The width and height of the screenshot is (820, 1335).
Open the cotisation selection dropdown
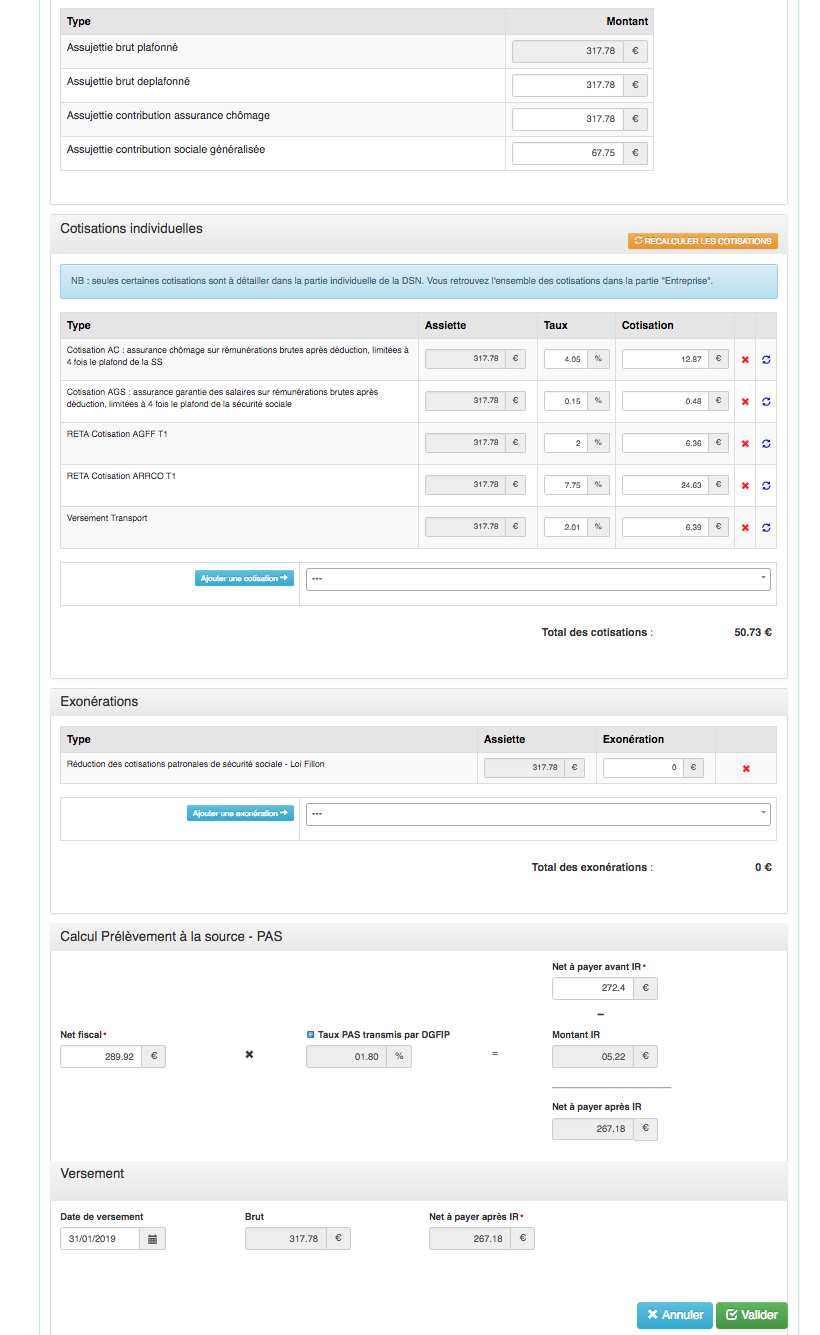tap(538, 578)
